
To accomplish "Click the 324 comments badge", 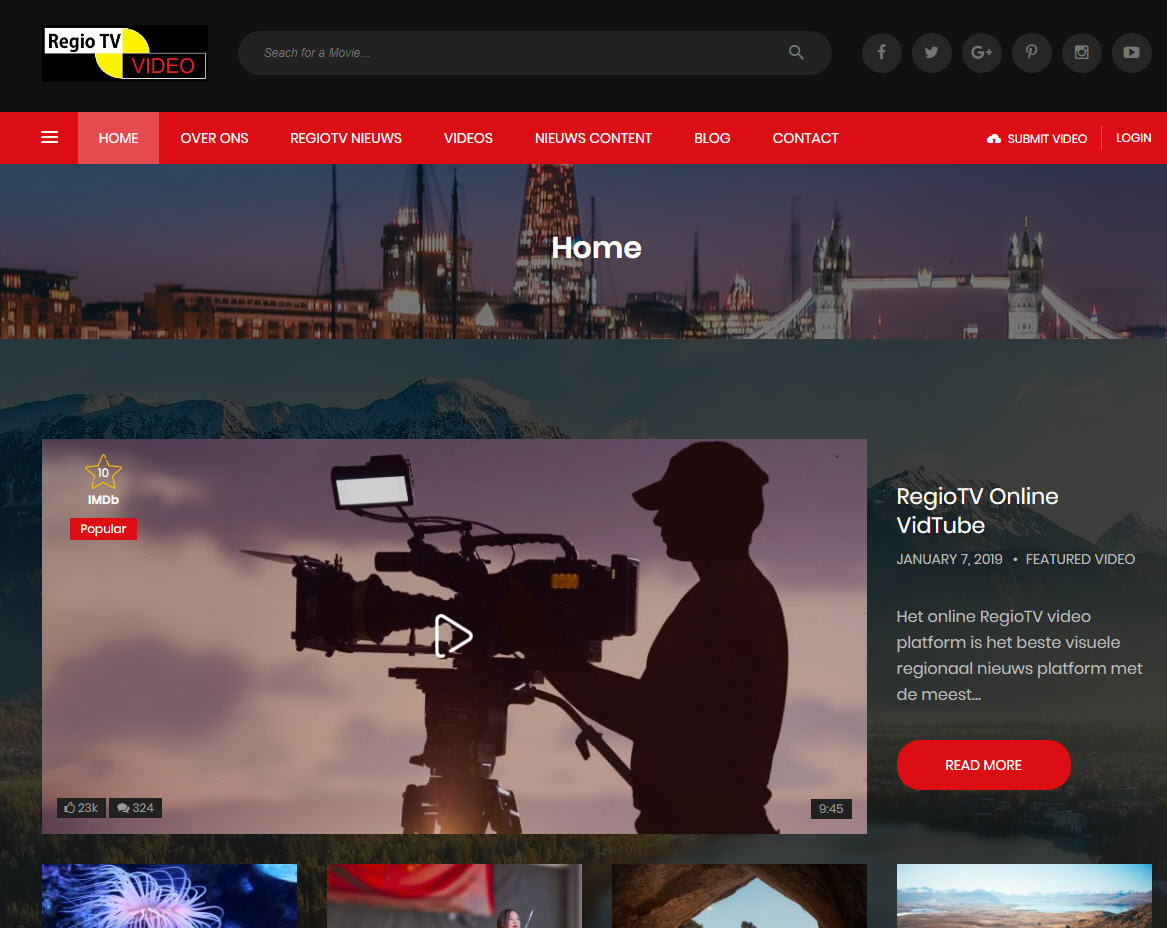I will pyautogui.click(x=135, y=808).
